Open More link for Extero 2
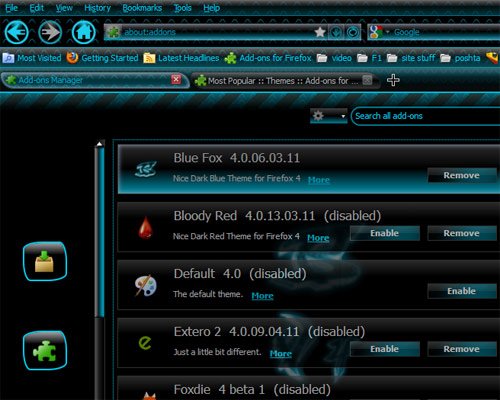500x400 pixels. click(x=281, y=354)
